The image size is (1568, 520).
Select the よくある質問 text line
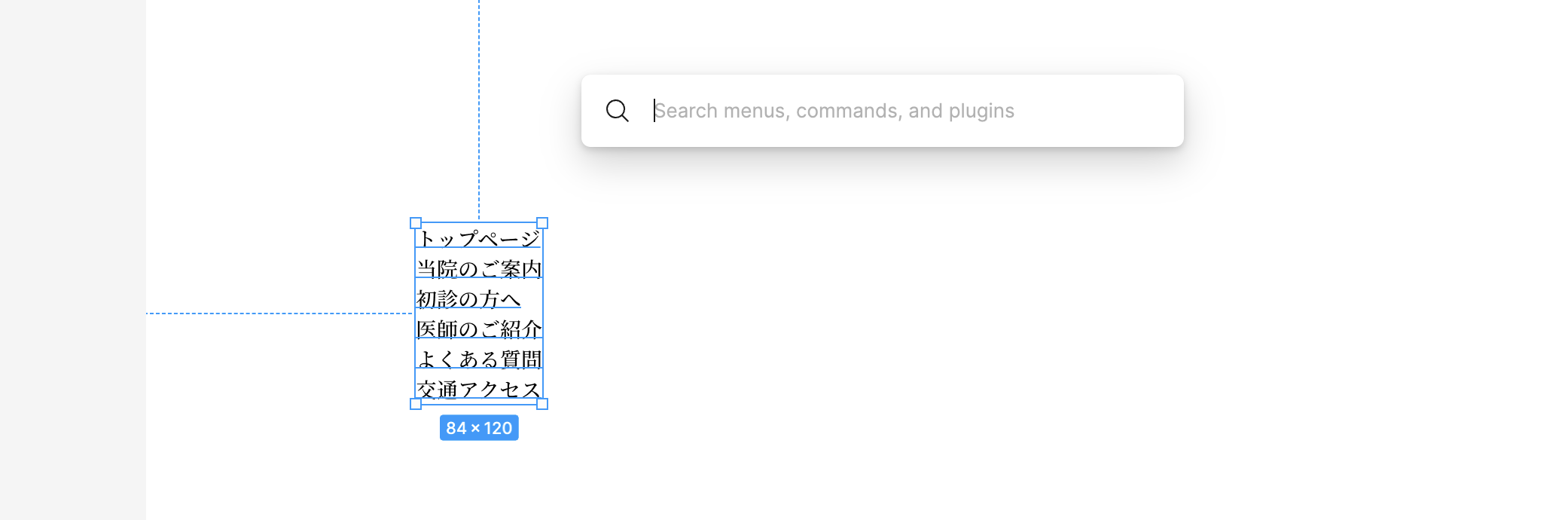[x=479, y=359]
